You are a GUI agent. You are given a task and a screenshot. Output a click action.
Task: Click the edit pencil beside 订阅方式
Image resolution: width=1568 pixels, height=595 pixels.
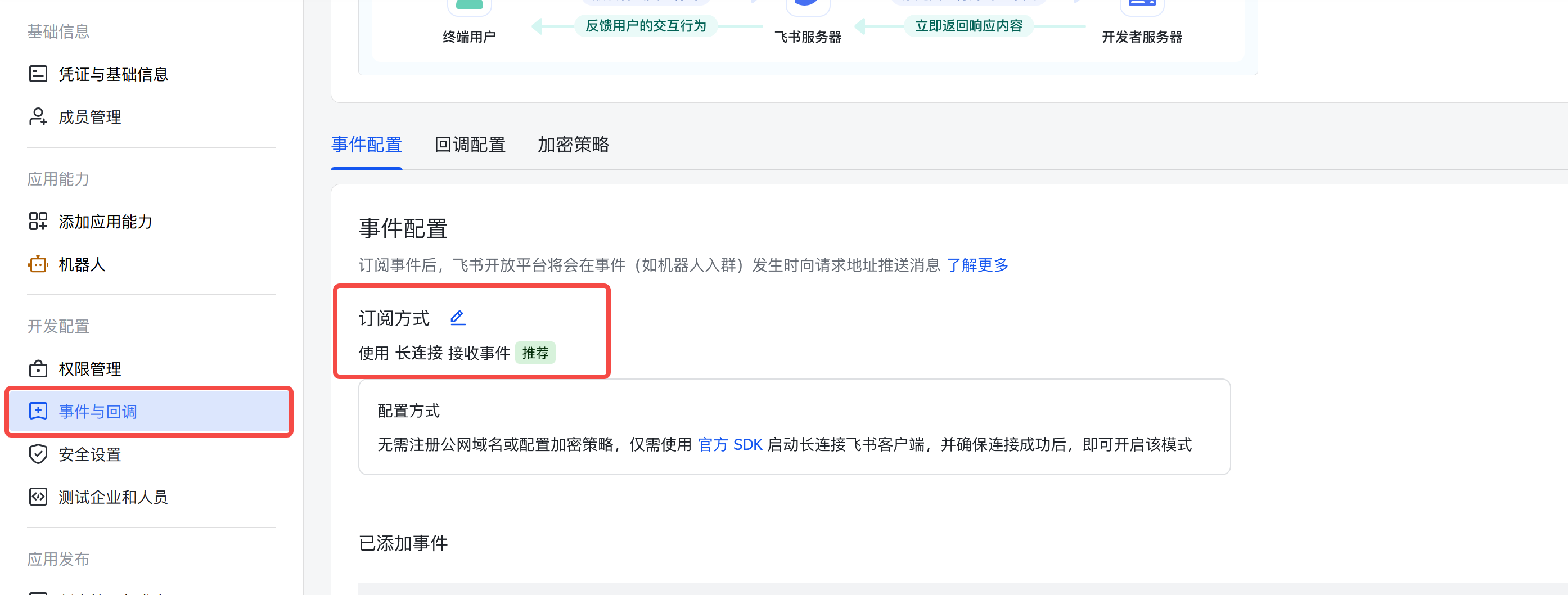(457, 317)
